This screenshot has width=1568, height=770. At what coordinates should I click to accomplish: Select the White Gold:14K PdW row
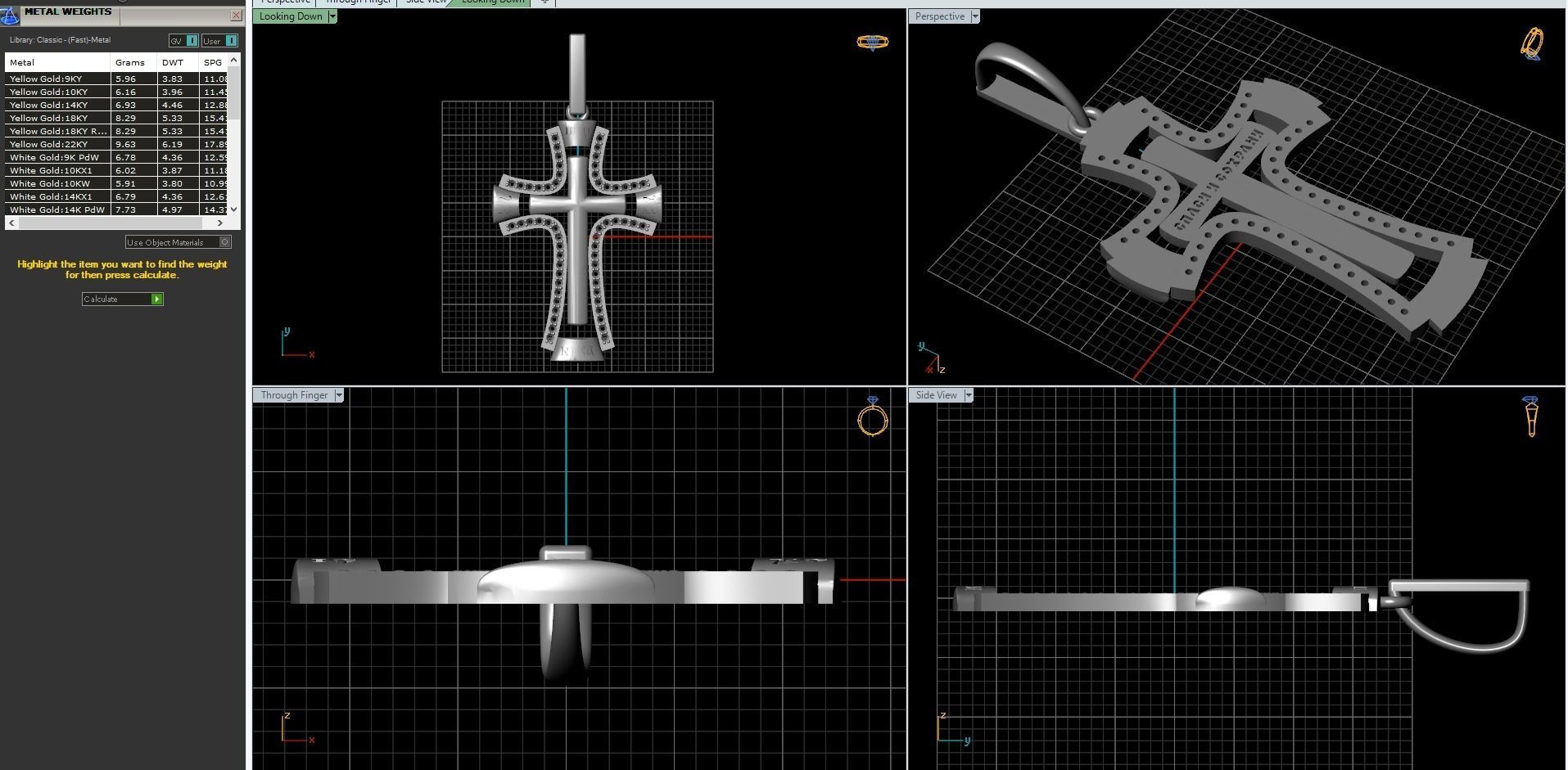click(116, 209)
